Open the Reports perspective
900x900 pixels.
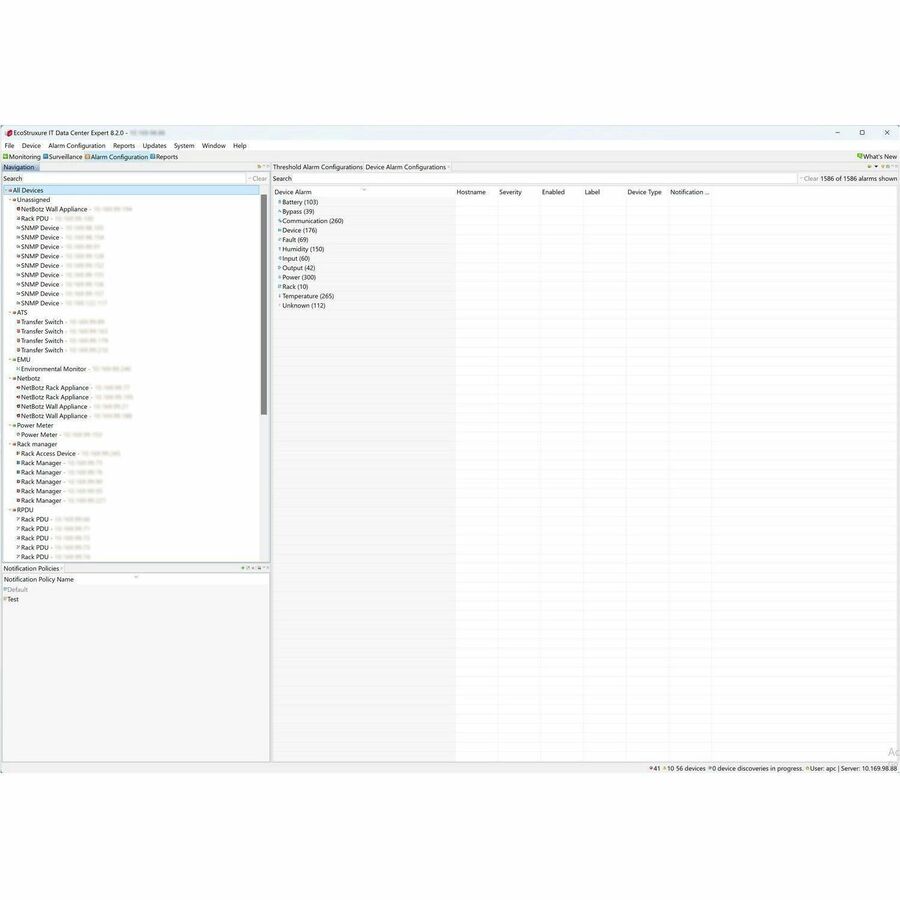[164, 157]
